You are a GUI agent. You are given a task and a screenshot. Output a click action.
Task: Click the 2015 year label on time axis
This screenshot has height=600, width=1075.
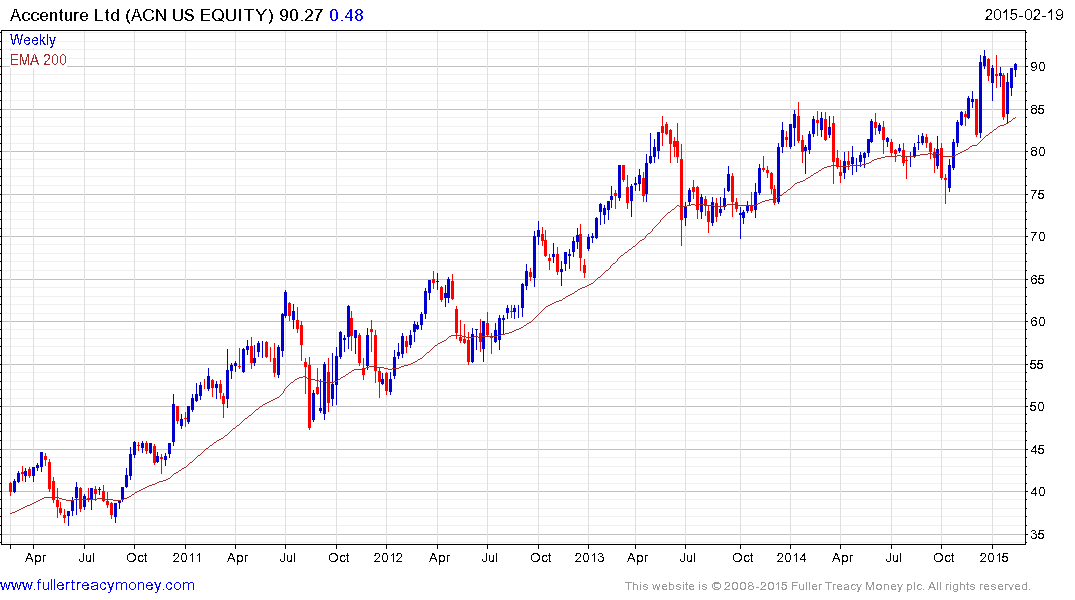pyautogui.click(x=993, y=557)
